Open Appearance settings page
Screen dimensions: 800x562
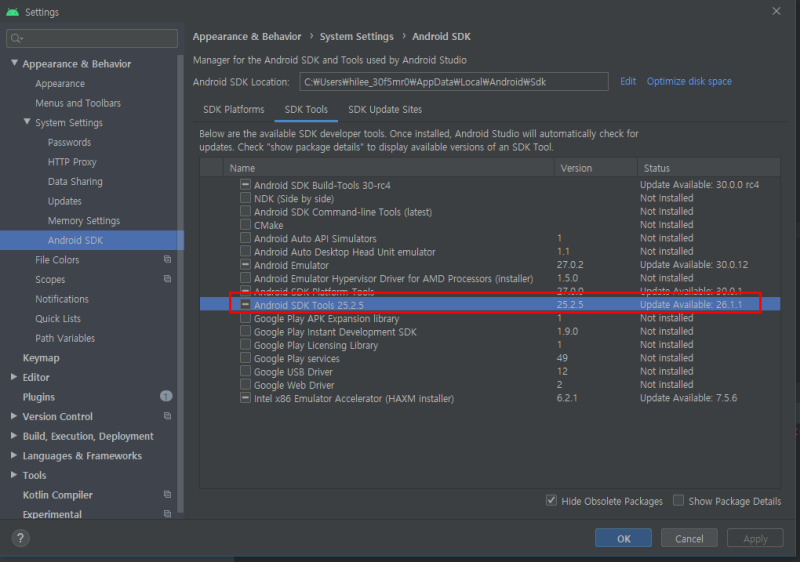[x=60, y=83]
